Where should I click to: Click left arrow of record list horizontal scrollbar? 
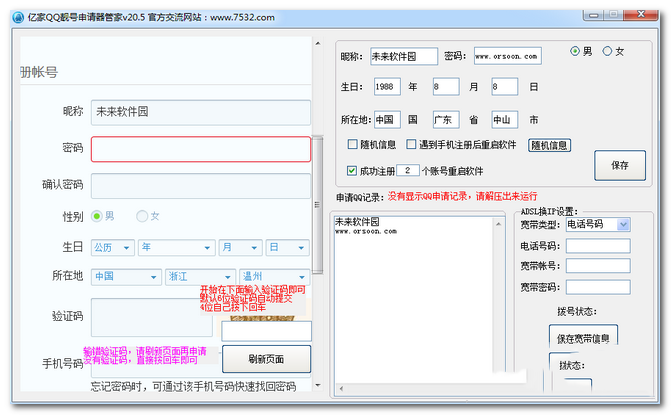pyautogui.click(x=341, y=389)
